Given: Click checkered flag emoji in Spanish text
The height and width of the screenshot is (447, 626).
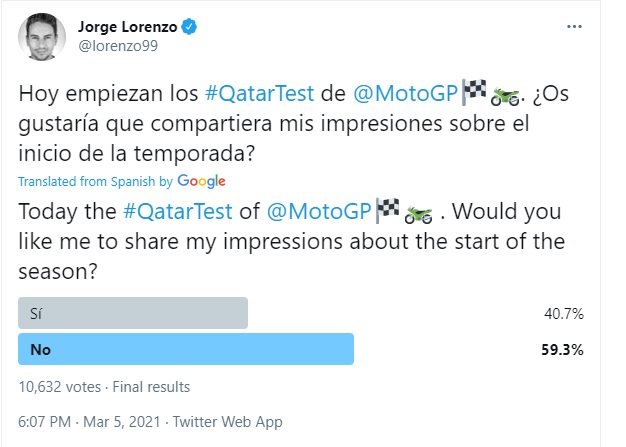Looking at the screenshot, I should (x=475, y=93).
